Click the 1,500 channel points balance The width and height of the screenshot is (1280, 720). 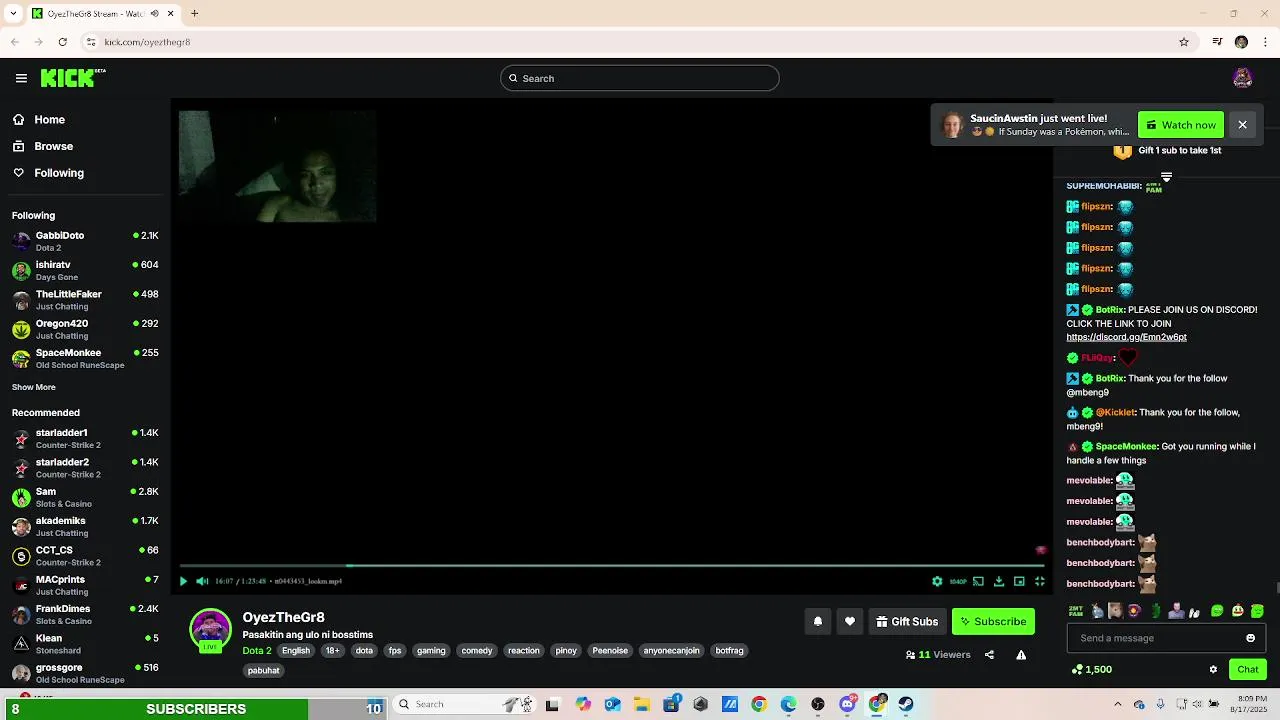pos(1091,670)
